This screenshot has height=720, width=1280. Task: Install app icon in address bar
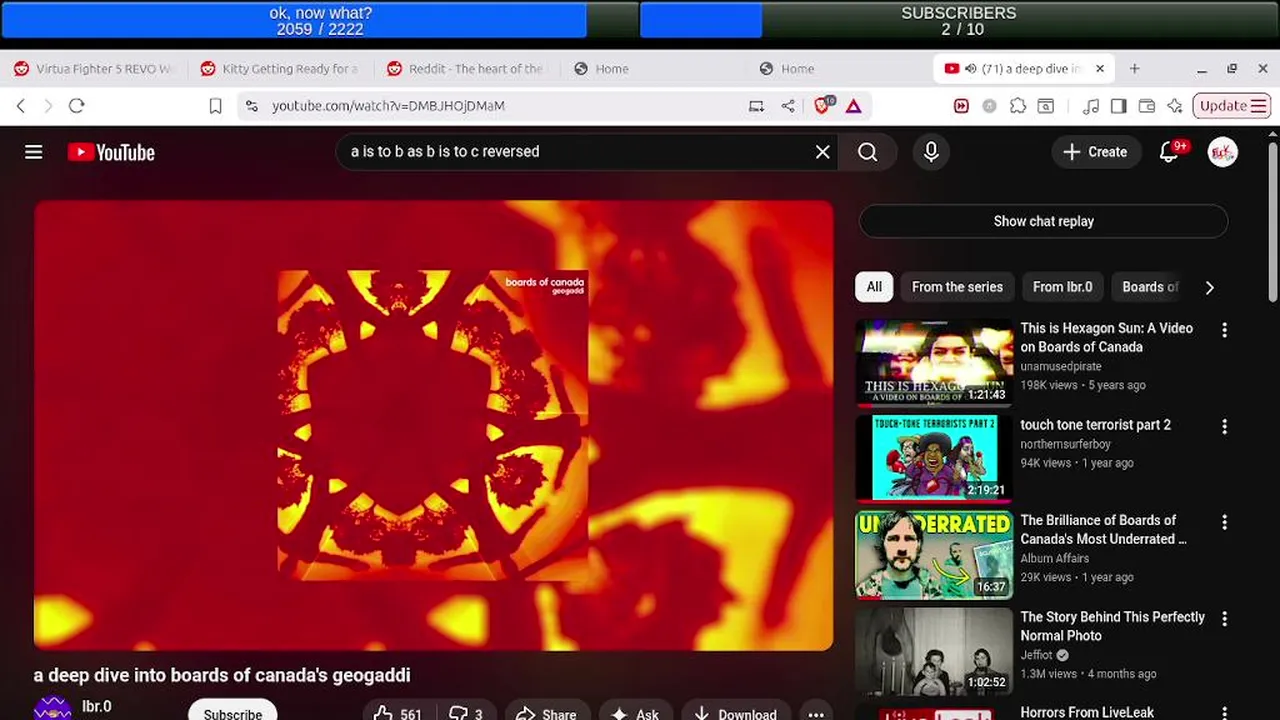pos(757,106)
